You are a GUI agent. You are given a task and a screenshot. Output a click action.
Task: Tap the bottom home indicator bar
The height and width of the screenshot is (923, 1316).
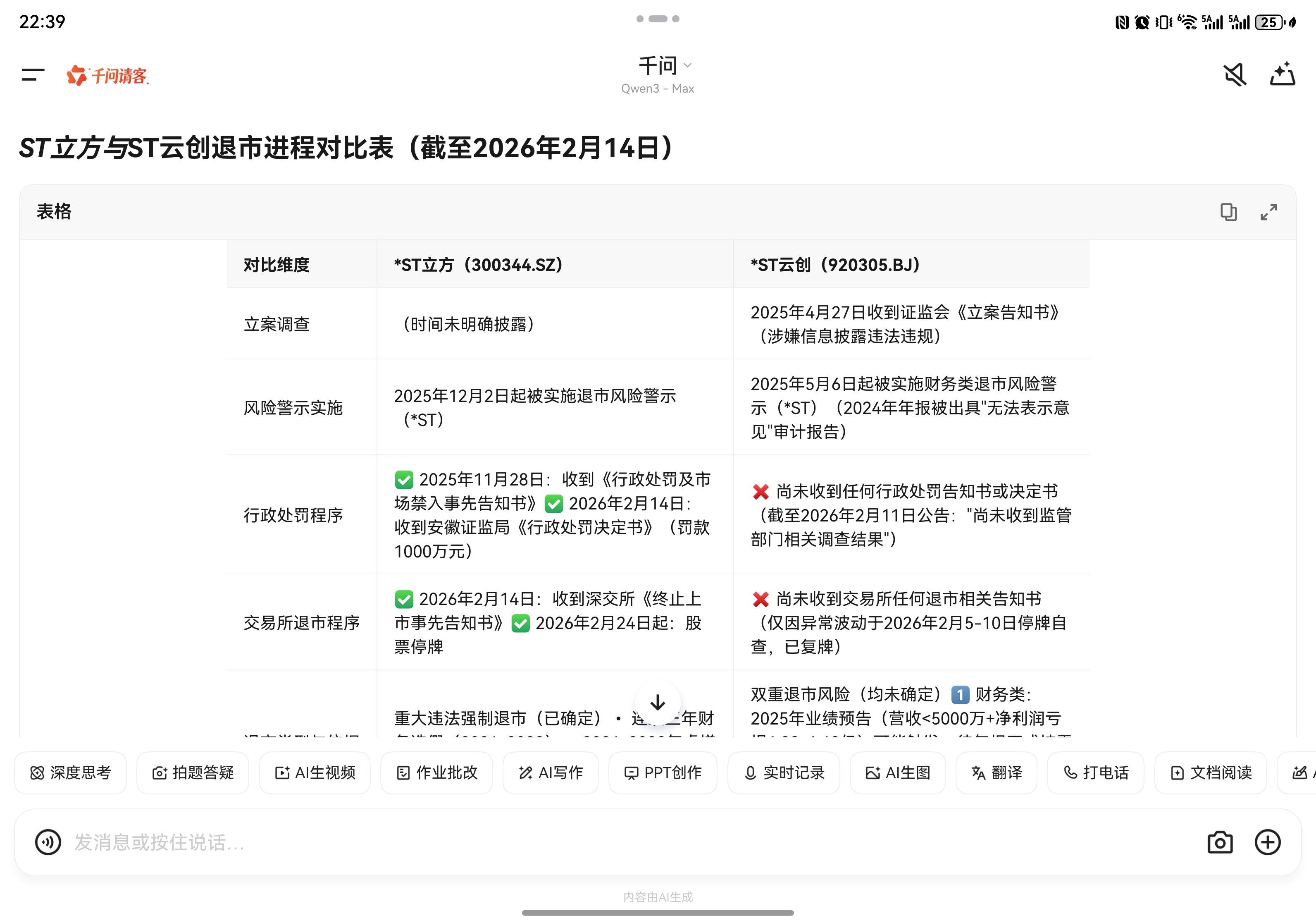(x=658, y=913)
